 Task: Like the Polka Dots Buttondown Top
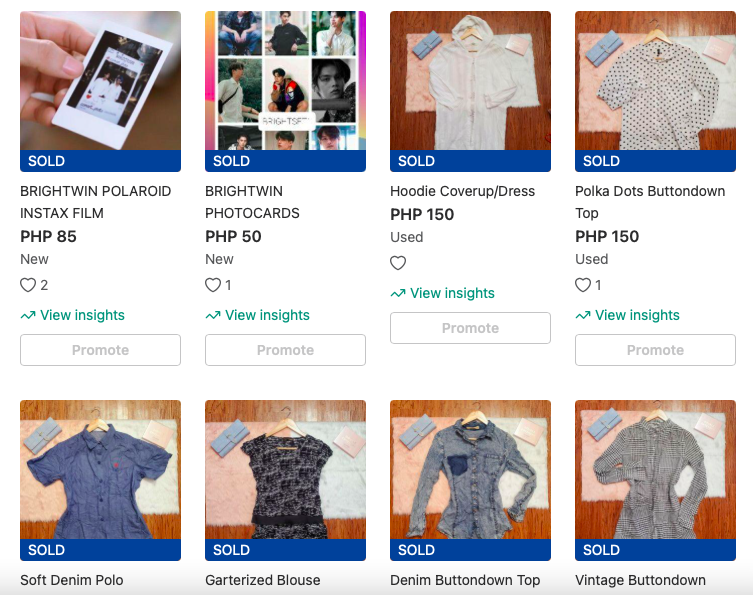click(583, 285)
